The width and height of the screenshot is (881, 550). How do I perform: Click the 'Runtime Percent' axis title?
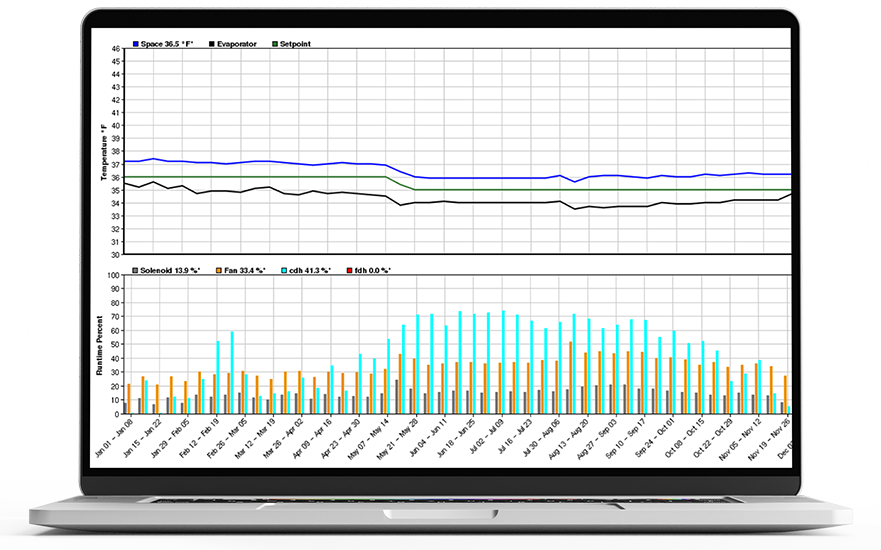[x=99, y=345]
